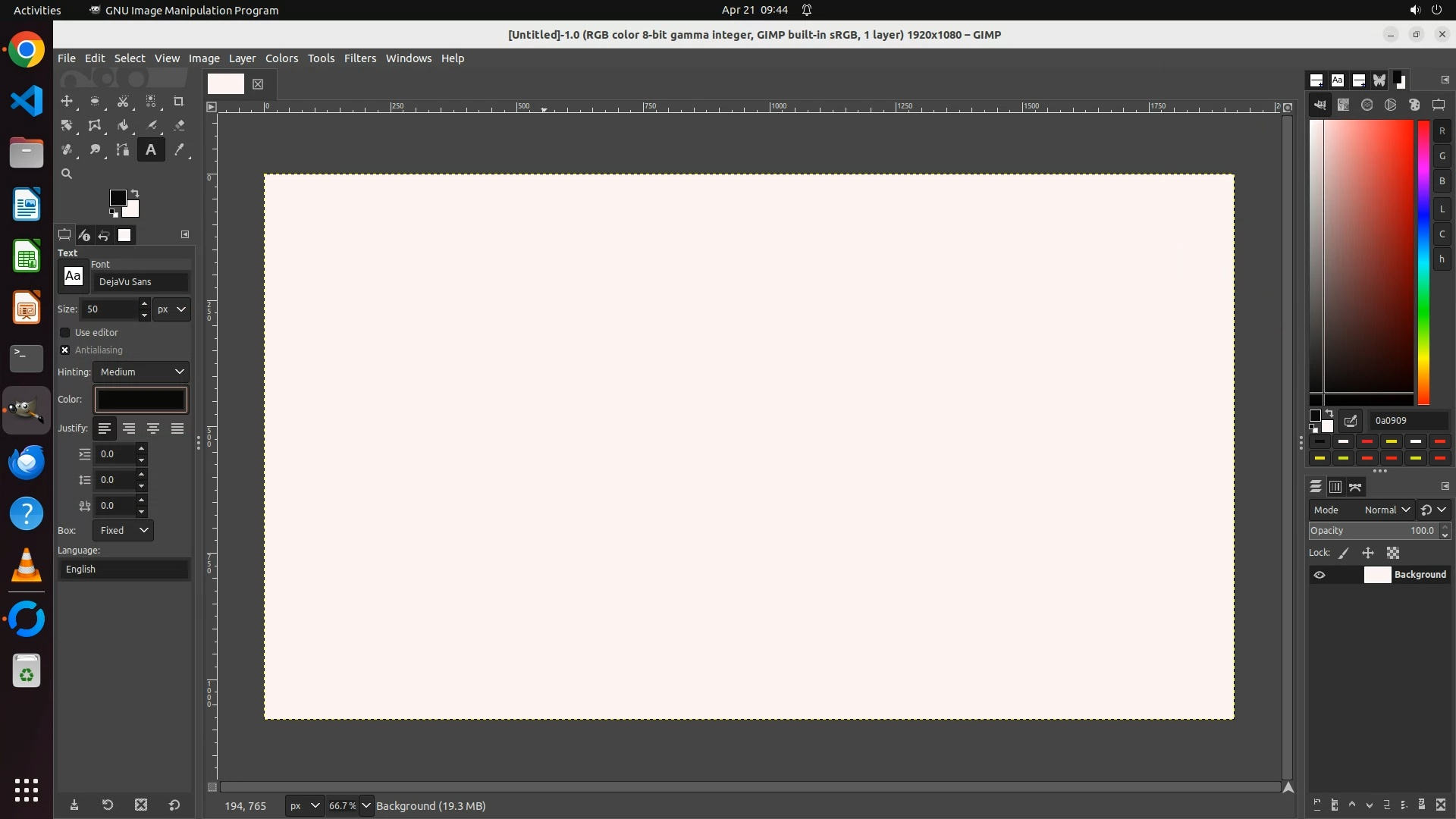Select the Color Picker eyedropper tool
Viewport: 1456px width, 819px height.
(179, 150)
